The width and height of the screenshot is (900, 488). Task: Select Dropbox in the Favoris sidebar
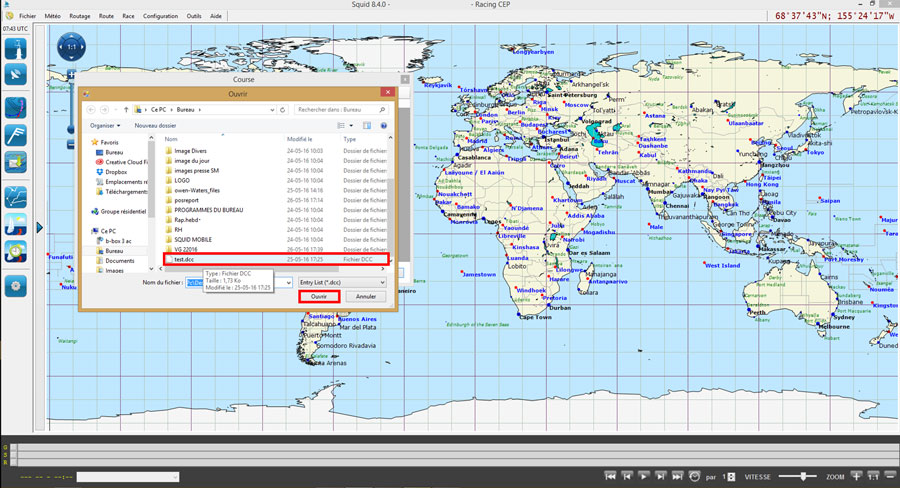117,171
